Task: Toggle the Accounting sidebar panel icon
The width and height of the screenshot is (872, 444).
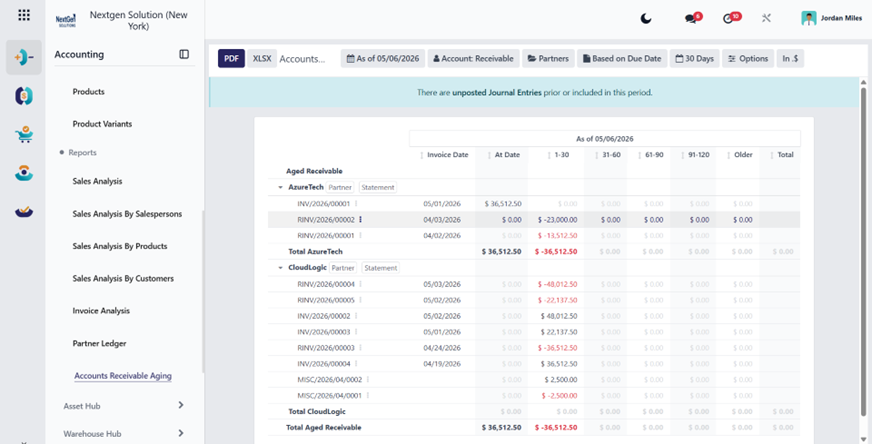Action: tap(184, 54)
